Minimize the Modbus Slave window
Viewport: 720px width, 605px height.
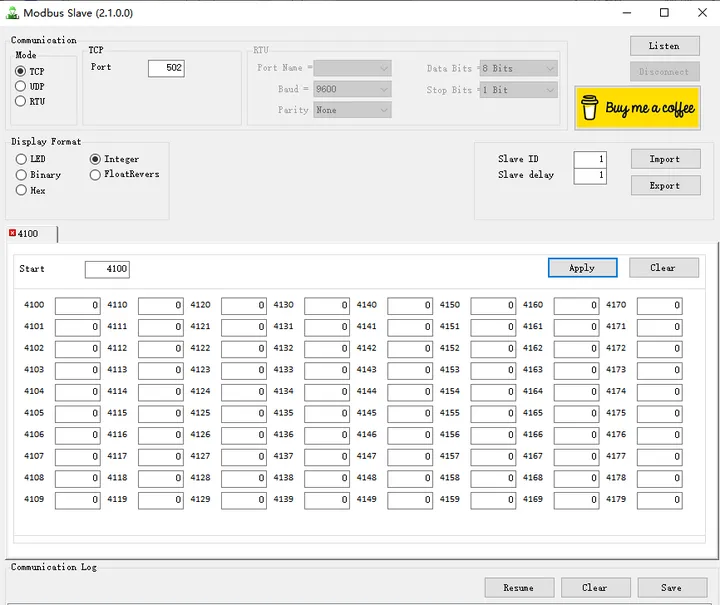pyautogui.click(x=627, y=13)
